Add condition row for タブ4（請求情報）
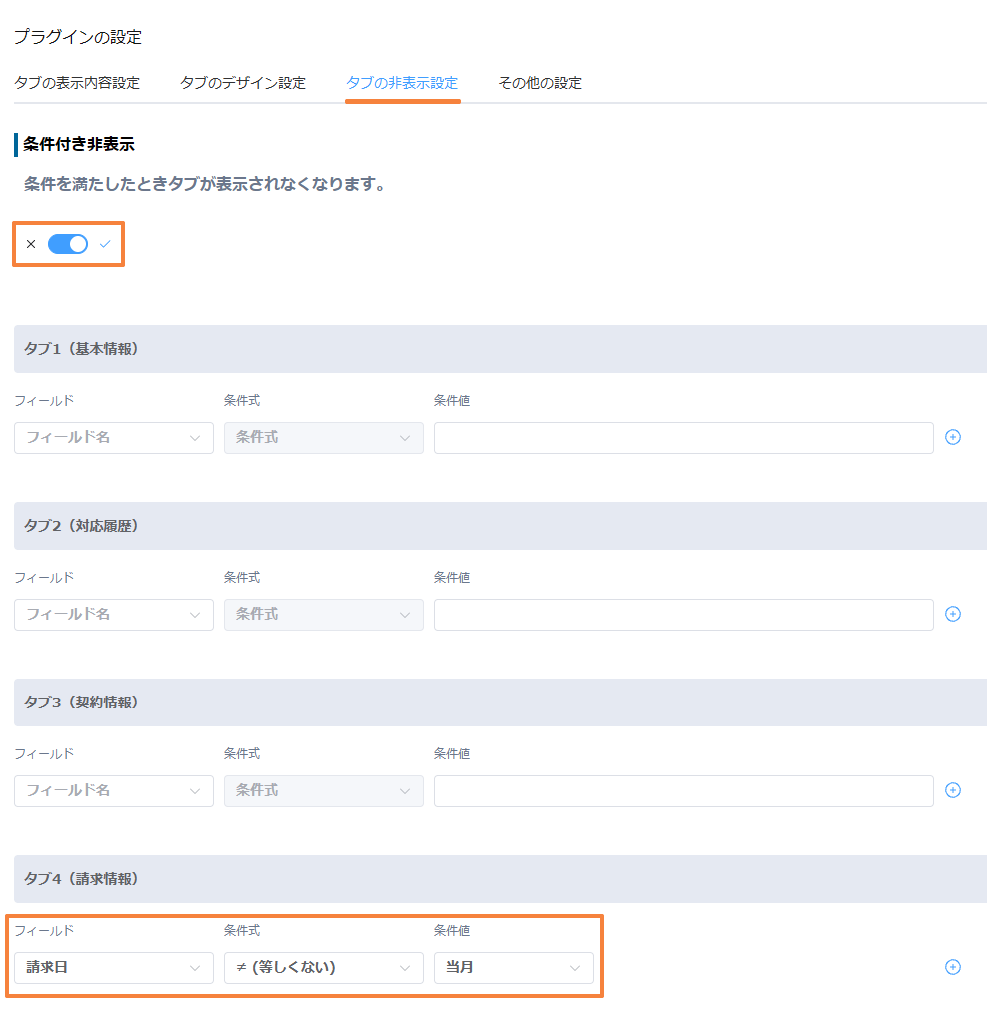 point(953,966)
